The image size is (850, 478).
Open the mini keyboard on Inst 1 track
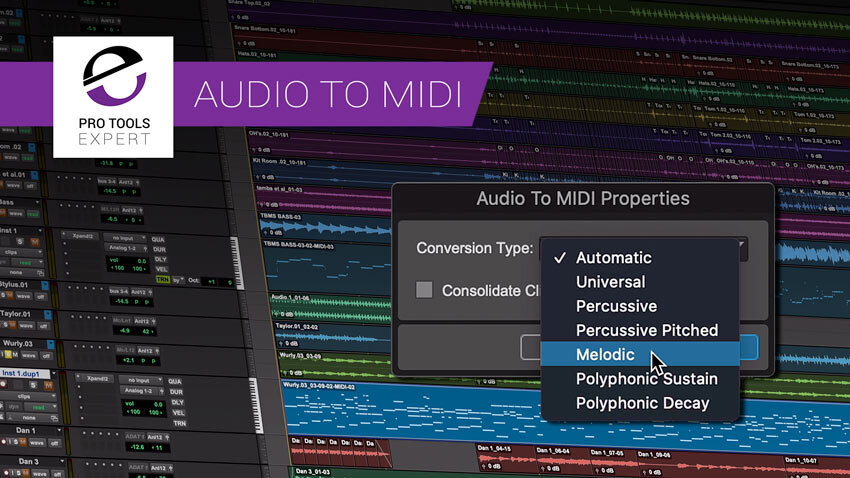pyautogui.click(x=236, y=263)
